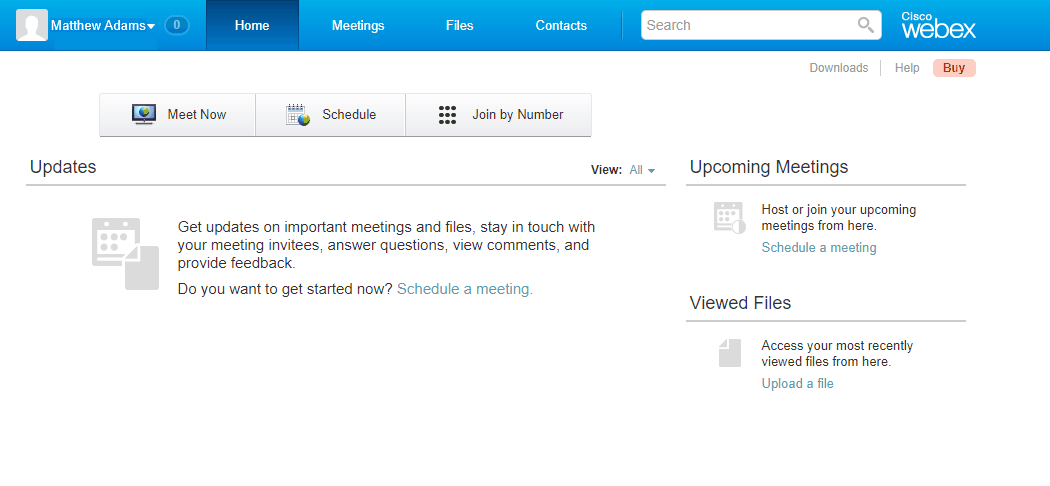Open the Files tab

459,25
